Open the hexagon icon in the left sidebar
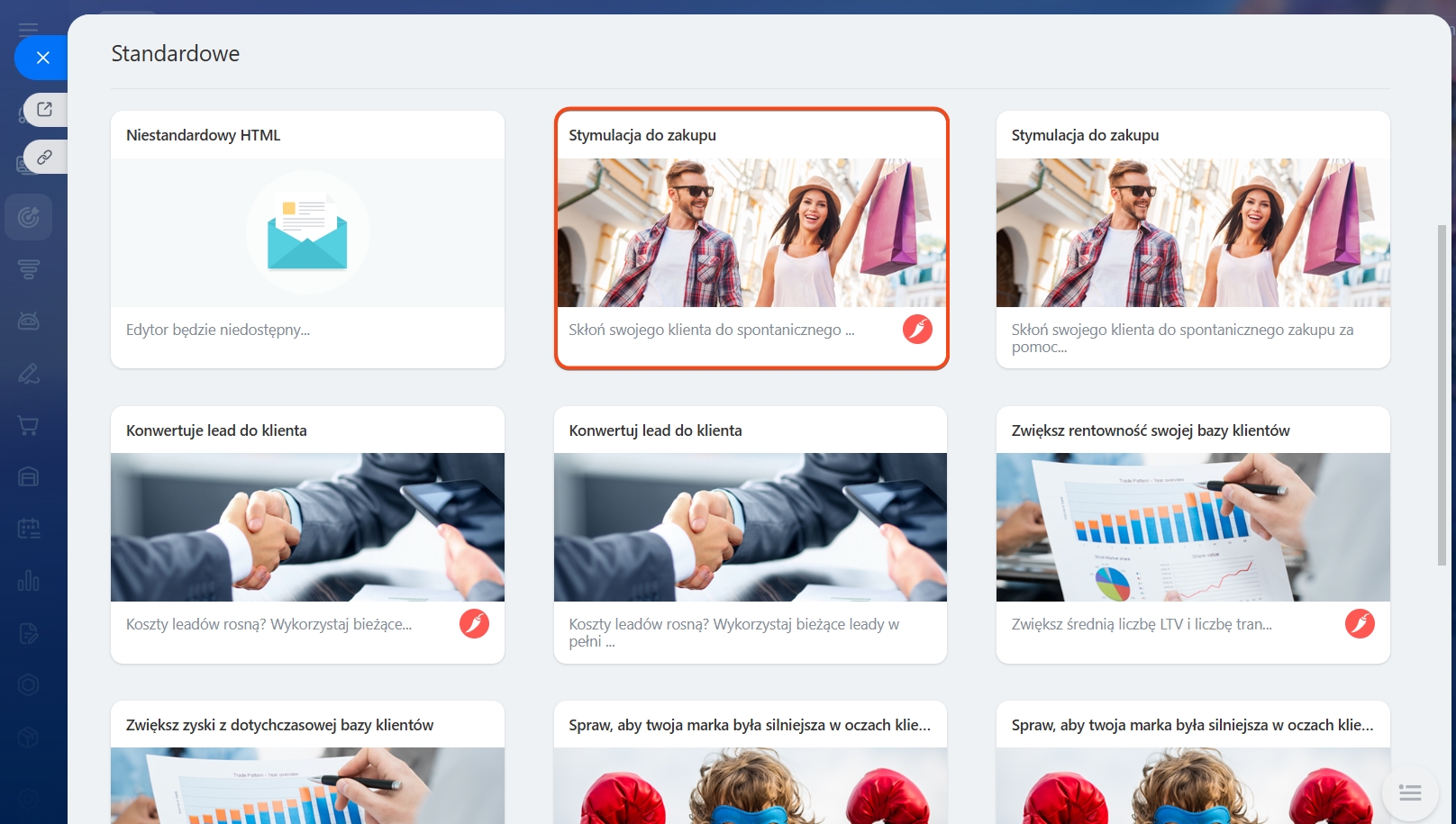 click(29, 685)
